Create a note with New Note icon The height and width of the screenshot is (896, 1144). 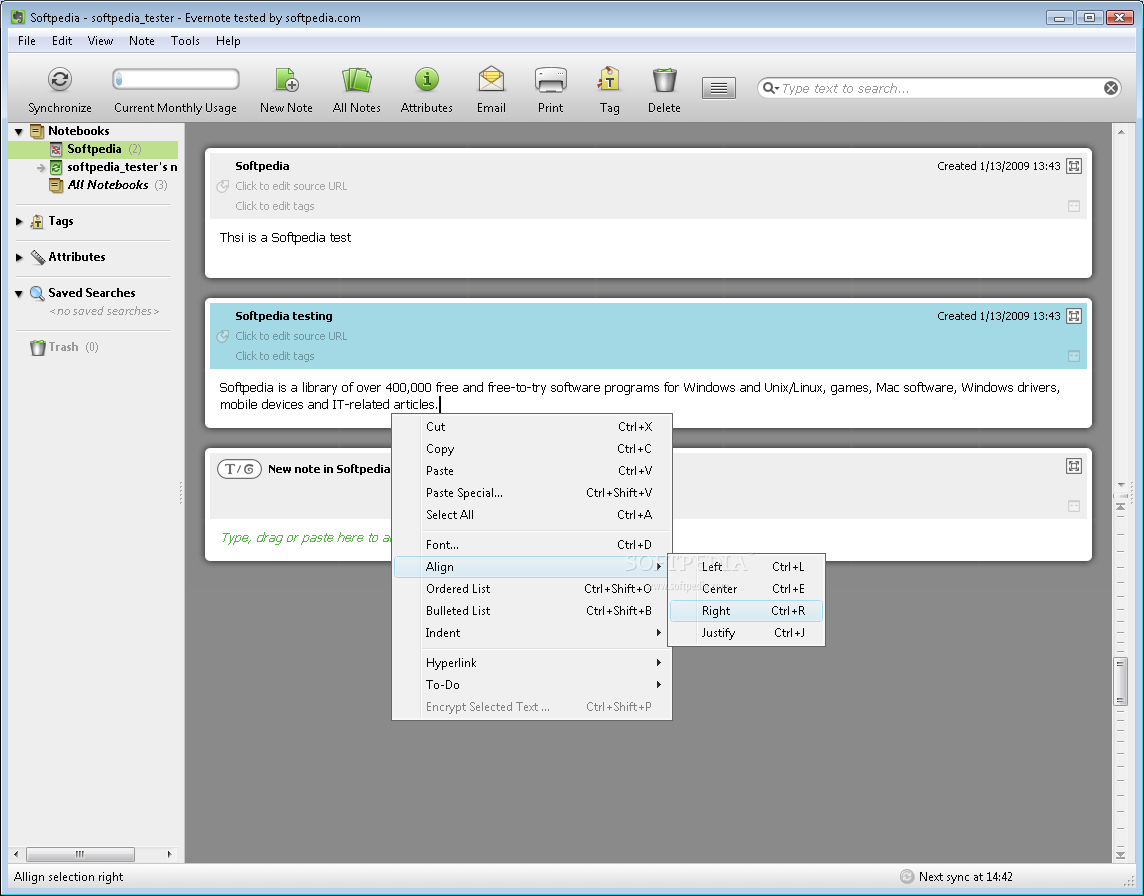coord(287,80)
